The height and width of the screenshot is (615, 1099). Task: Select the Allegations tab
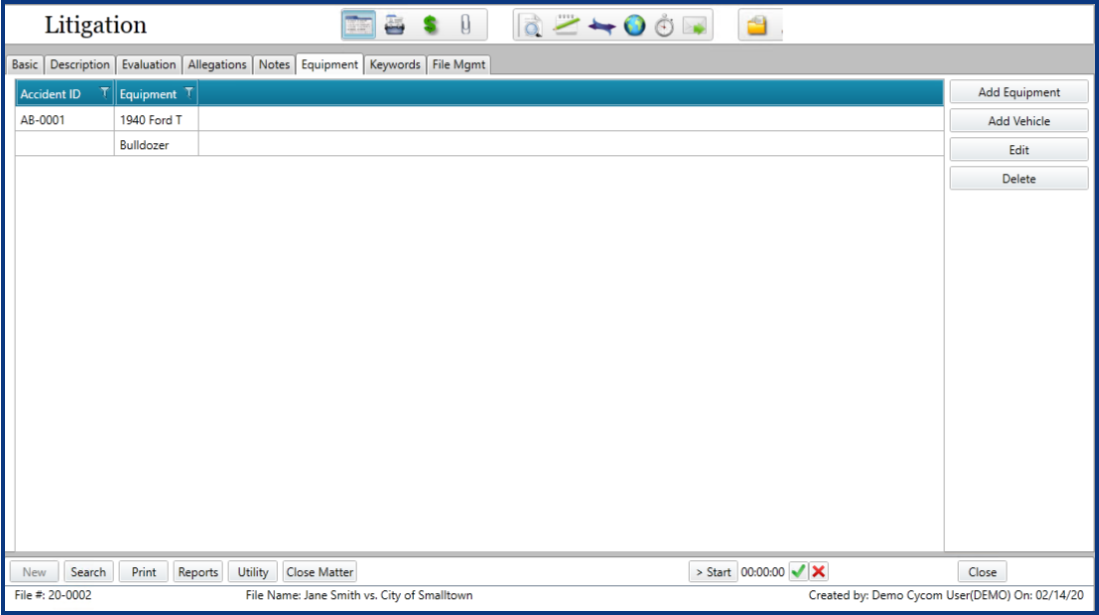point(217,65)
